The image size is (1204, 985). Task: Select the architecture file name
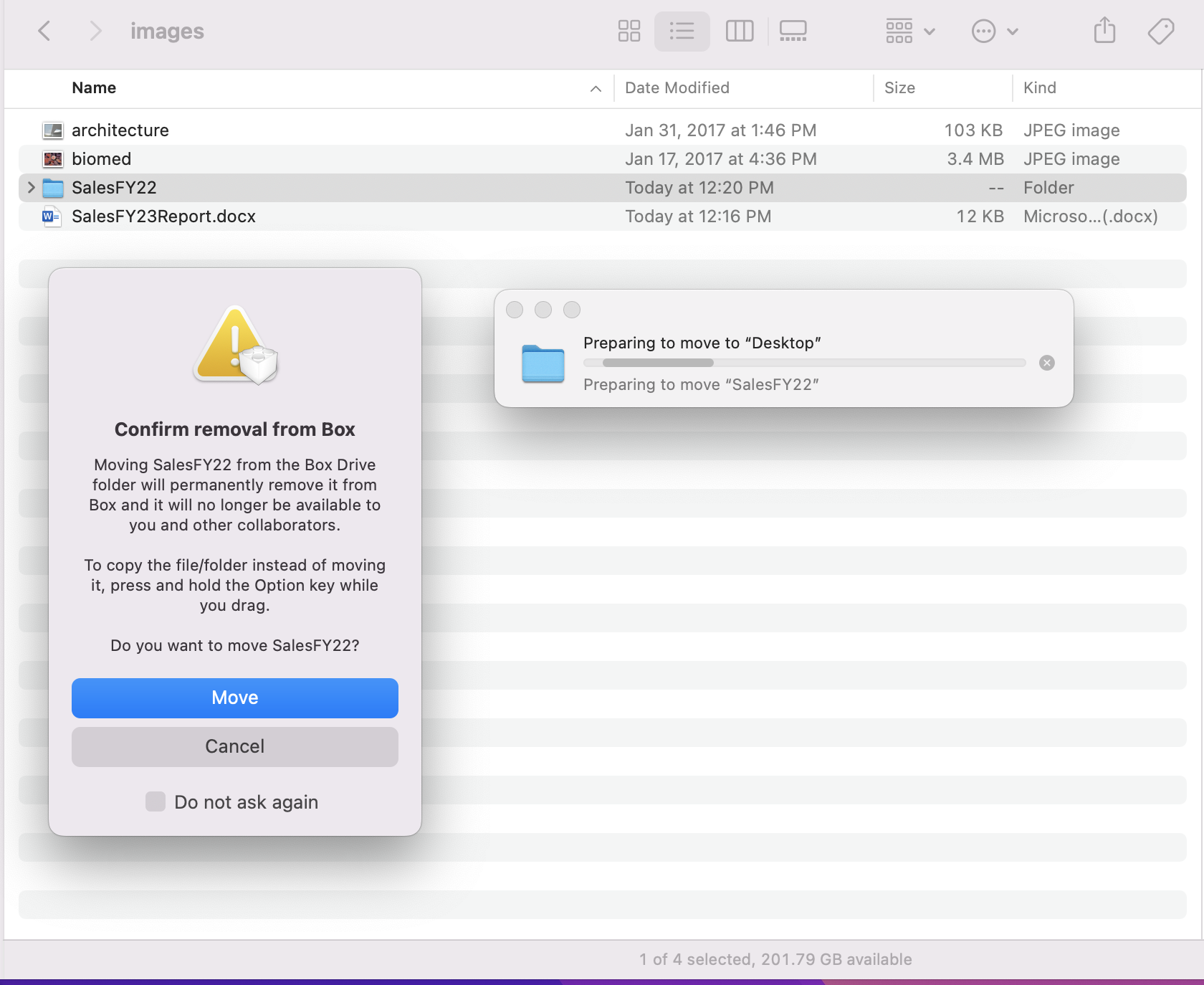pyautogui.click(x=120, y=130)
